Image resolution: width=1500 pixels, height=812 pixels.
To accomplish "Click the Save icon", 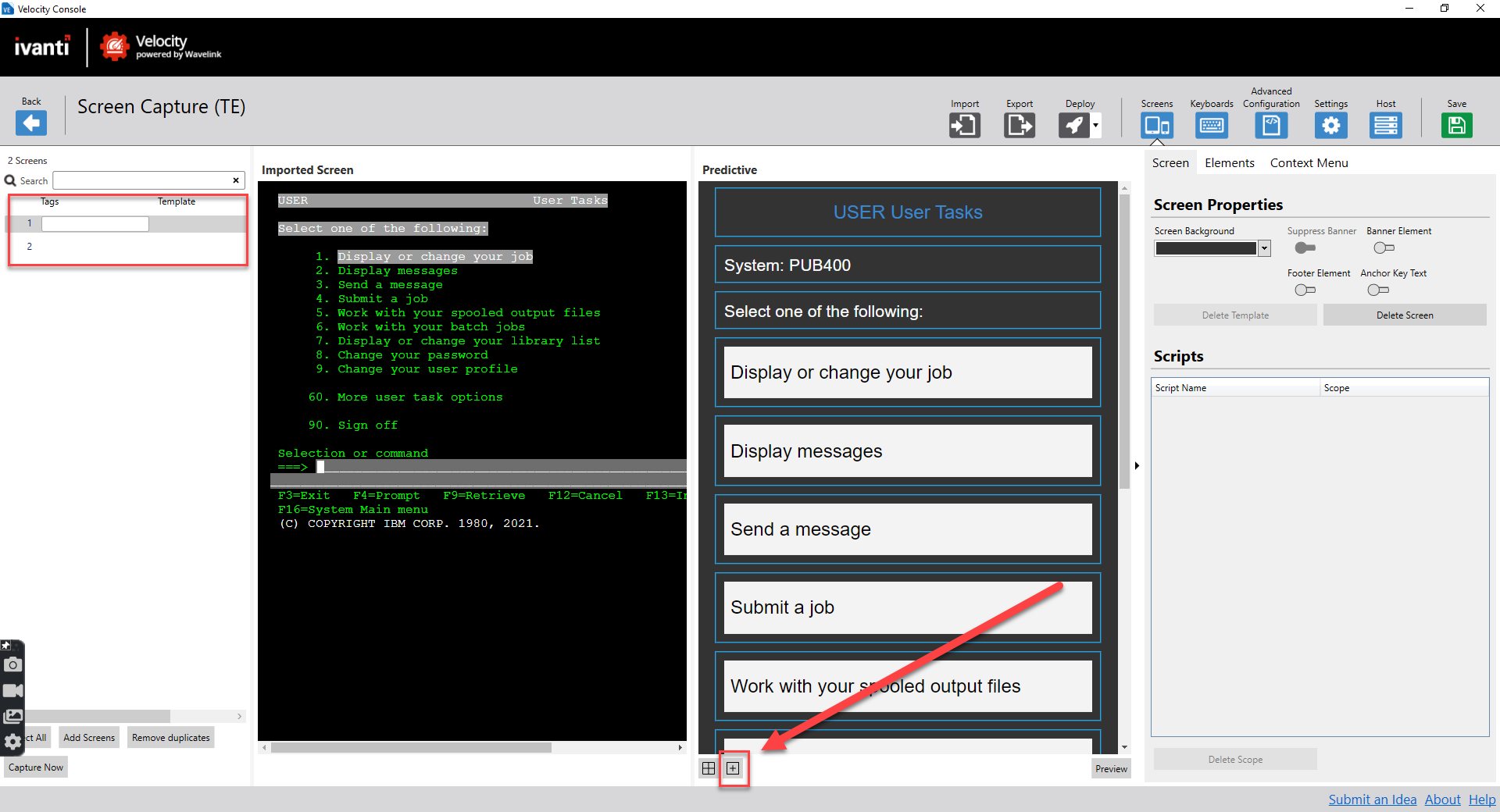I will coord(1457,125).
